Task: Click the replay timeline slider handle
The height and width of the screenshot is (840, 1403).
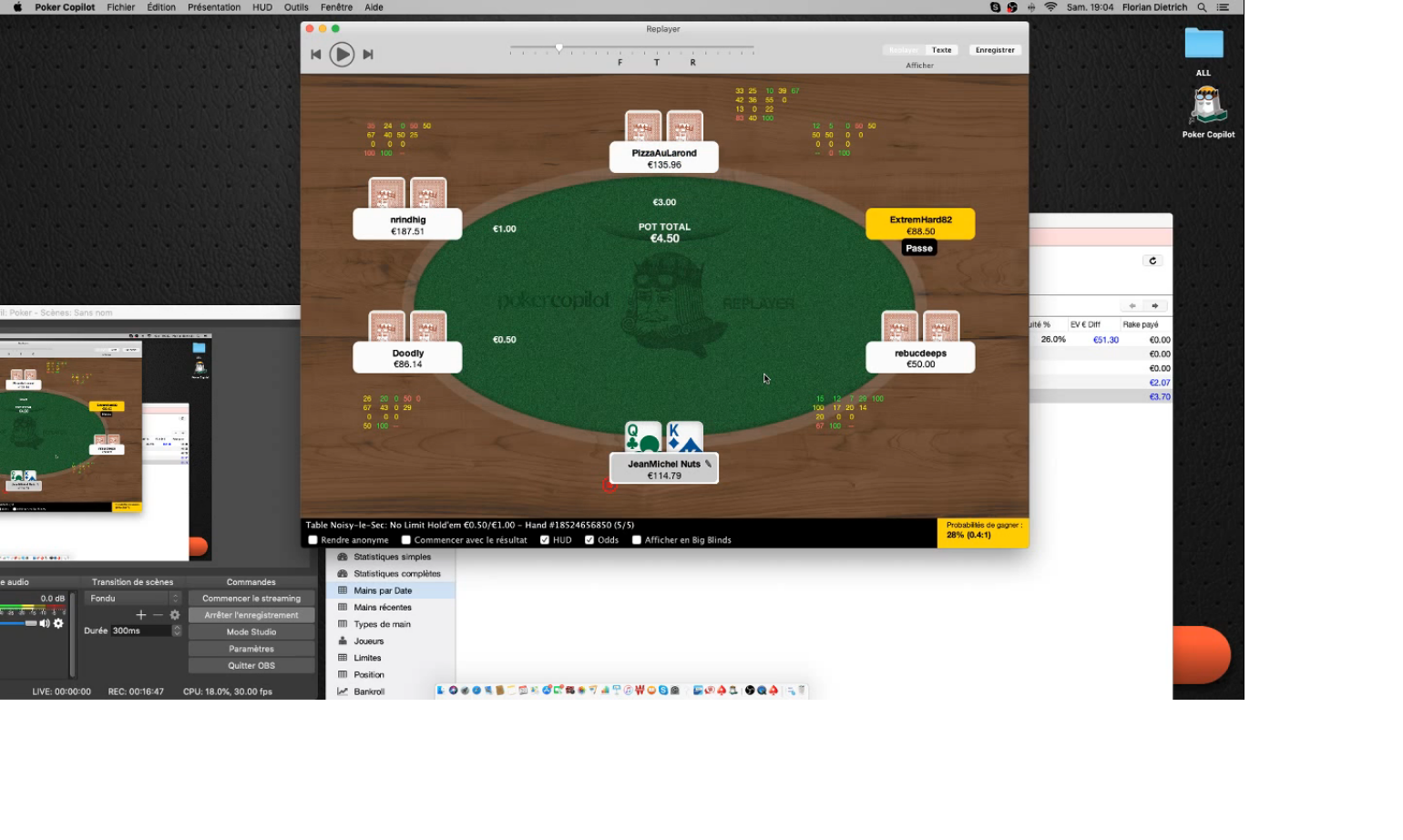Action: pos(559,47)
